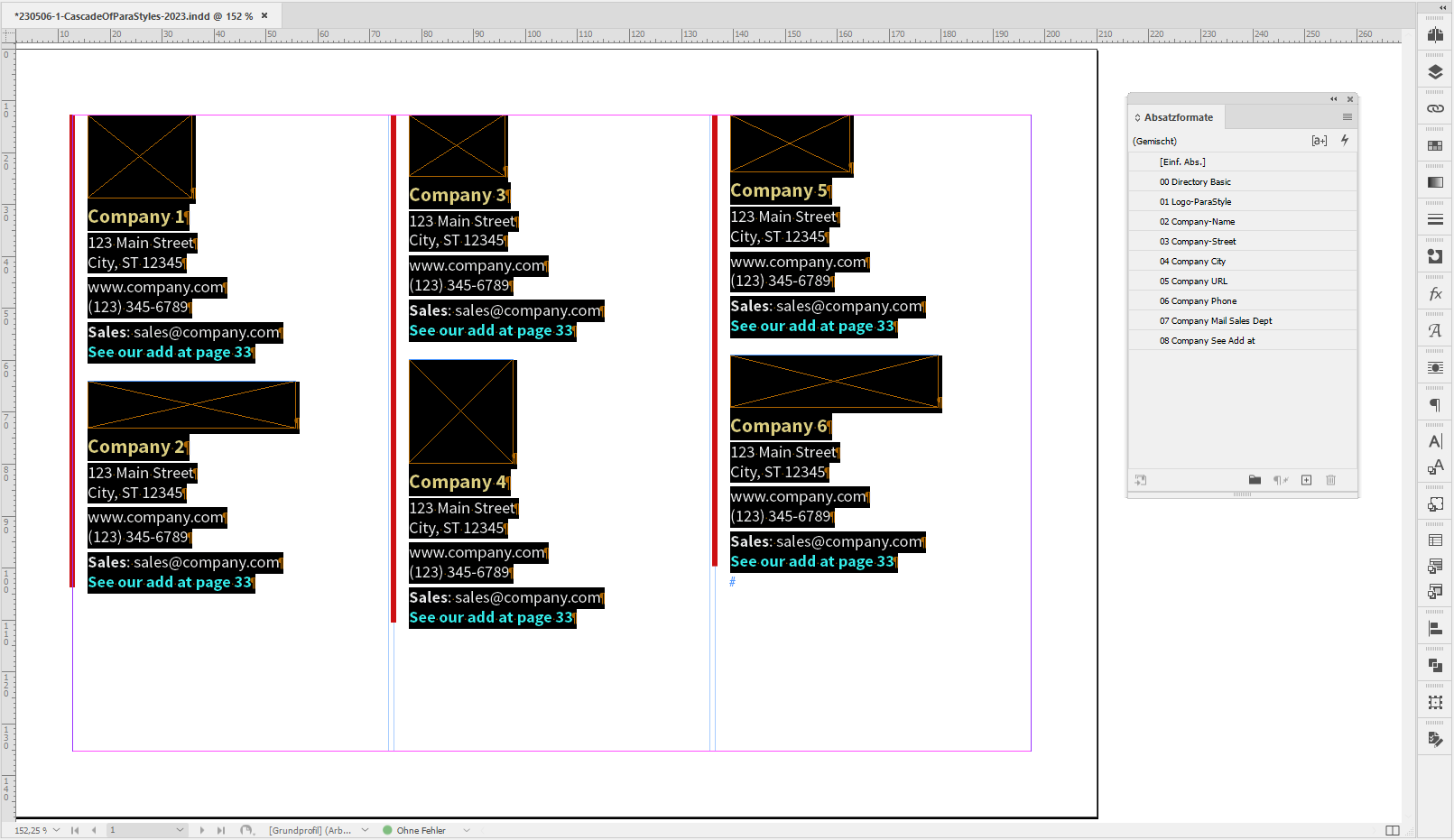Click the Edit All Export Tags button

click(1319, 140)
